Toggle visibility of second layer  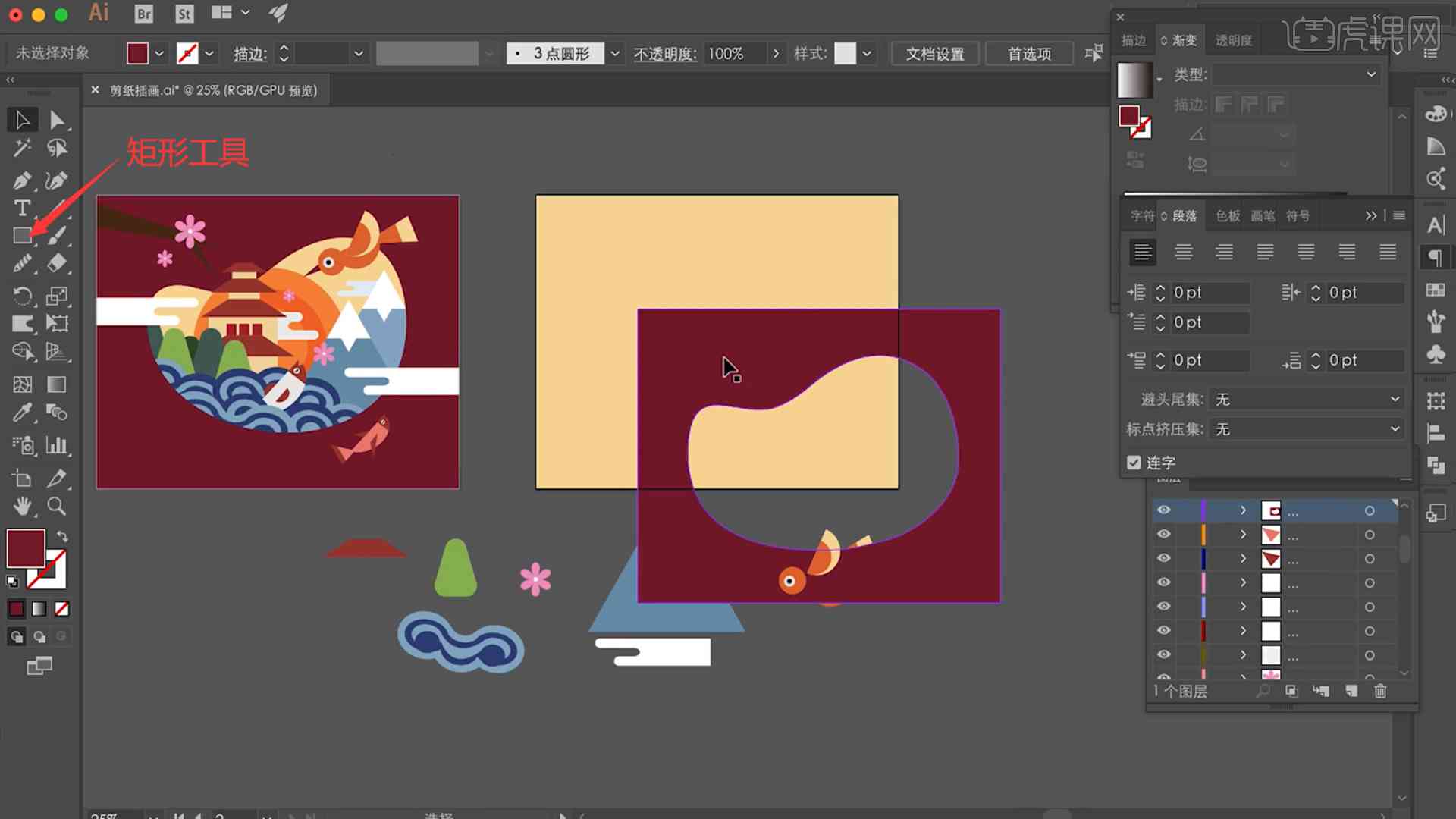point(1163,534)
